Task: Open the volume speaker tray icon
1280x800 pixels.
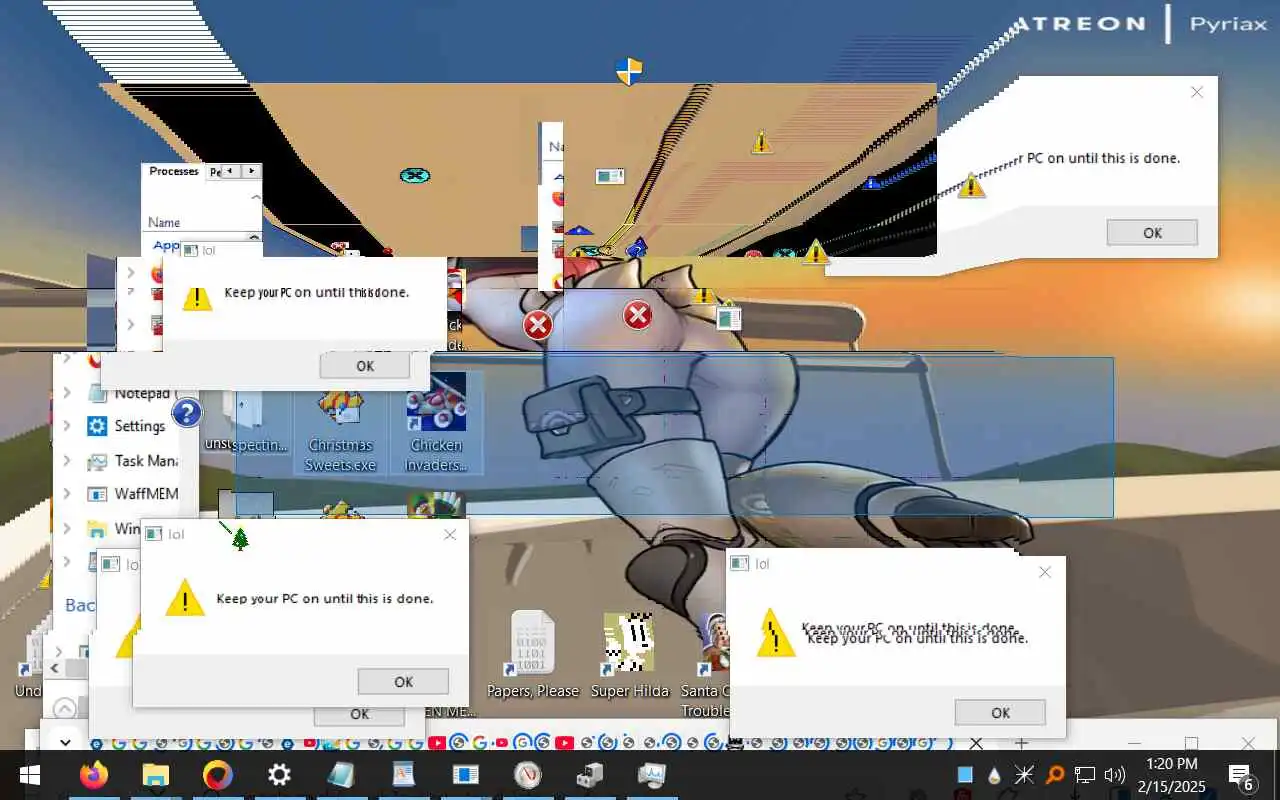Action: pos(1115,775)
